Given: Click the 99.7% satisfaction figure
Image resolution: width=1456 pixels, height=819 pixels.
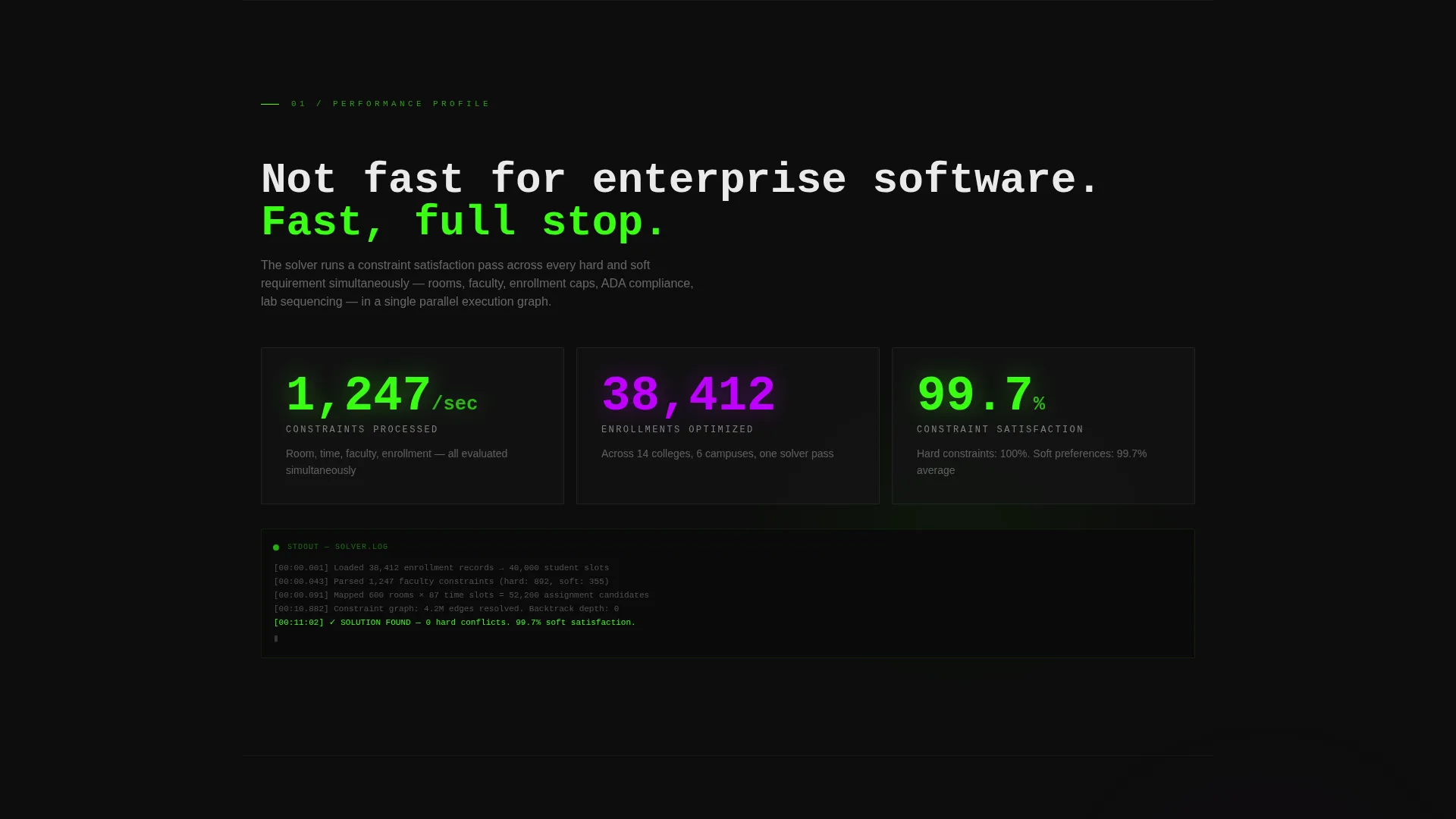Looking at the screenshot, I should pos(981,395).
